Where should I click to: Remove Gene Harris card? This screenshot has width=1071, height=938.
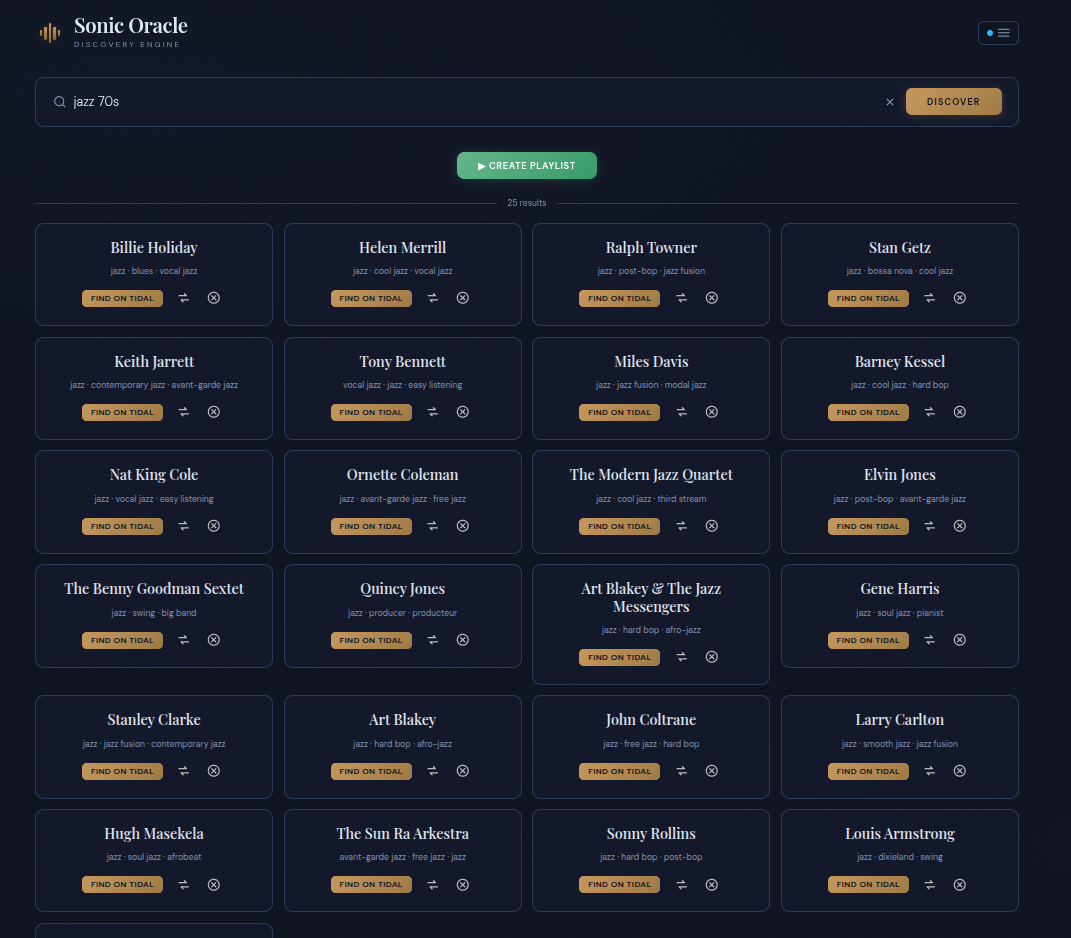point(960,640)
